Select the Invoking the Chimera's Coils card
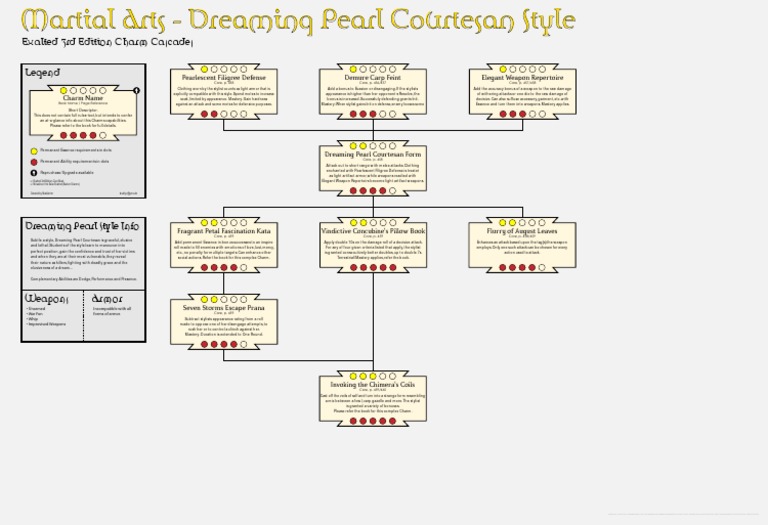Viewport: 768px width, 525px height. 373,399
